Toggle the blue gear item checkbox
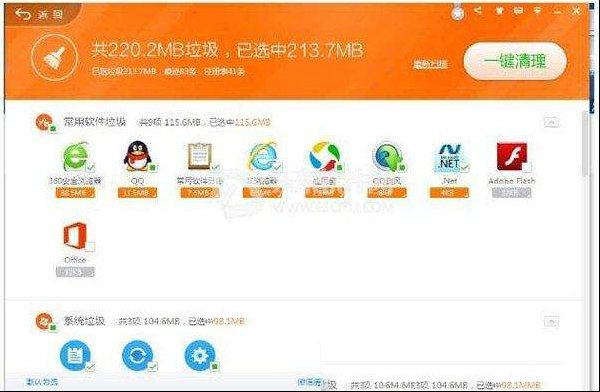The width and height of the screenshot is (600, 392). pyautogui.click(x=215, y=367)
